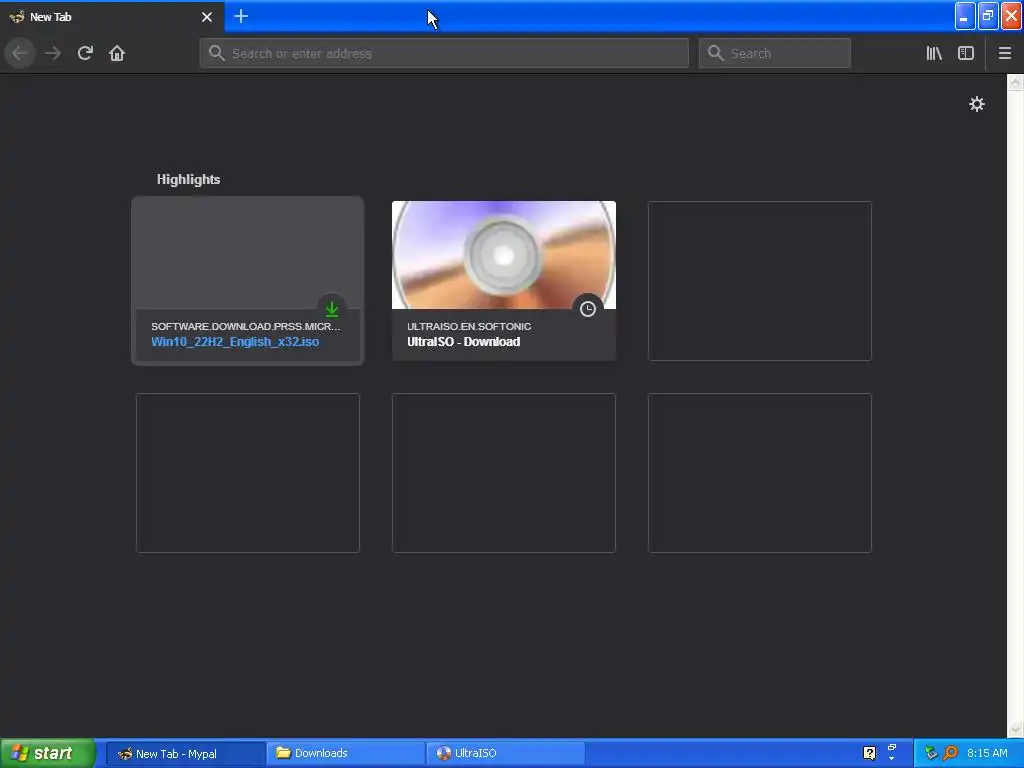This screenshot has width=1024, height=768.
Task: Switch to New Tab - Mypal taskbar button
Action: point(185,754)
